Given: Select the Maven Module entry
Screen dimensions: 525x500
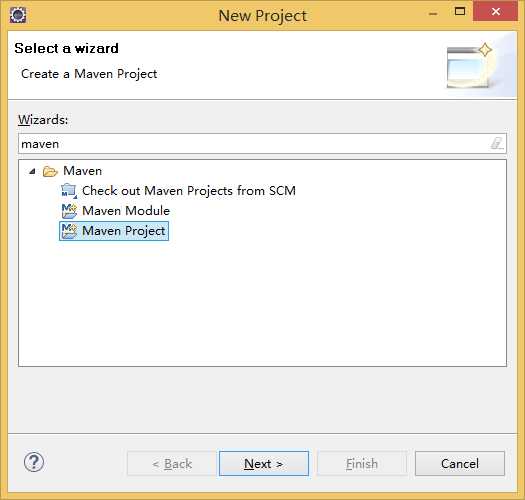Looking at the screenshot, I should pyautogui.click(x=126, y=211).
